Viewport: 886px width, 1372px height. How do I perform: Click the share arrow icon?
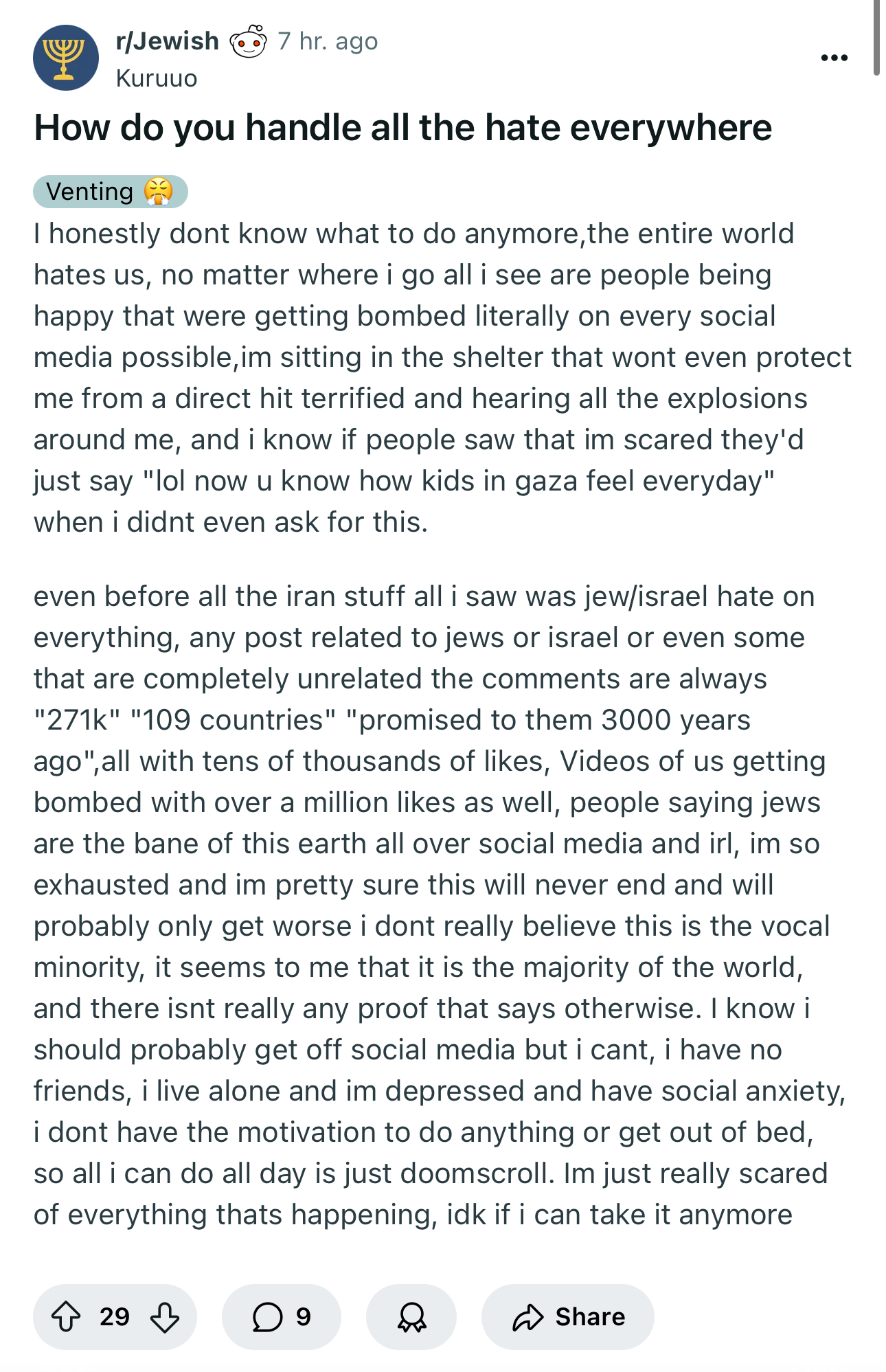coord(527,1317)
